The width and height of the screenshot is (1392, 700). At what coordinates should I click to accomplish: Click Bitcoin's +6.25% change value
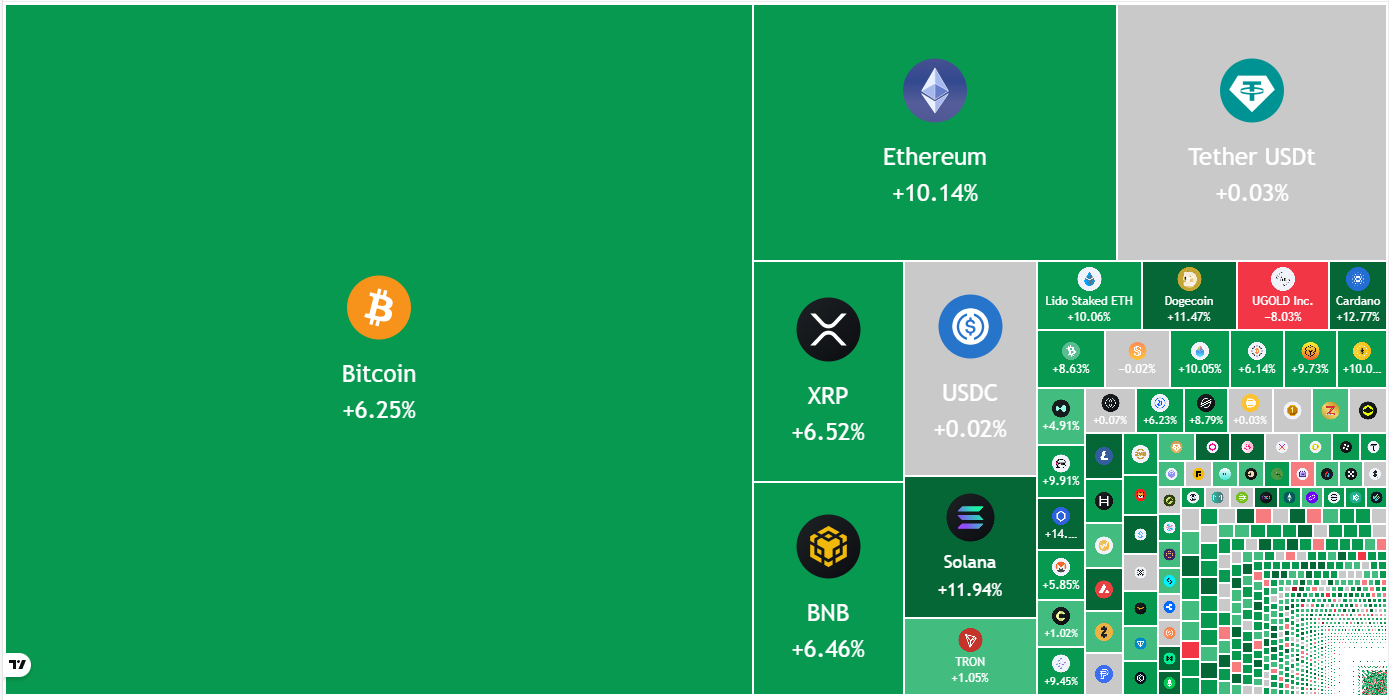click(x=379, y=410)
